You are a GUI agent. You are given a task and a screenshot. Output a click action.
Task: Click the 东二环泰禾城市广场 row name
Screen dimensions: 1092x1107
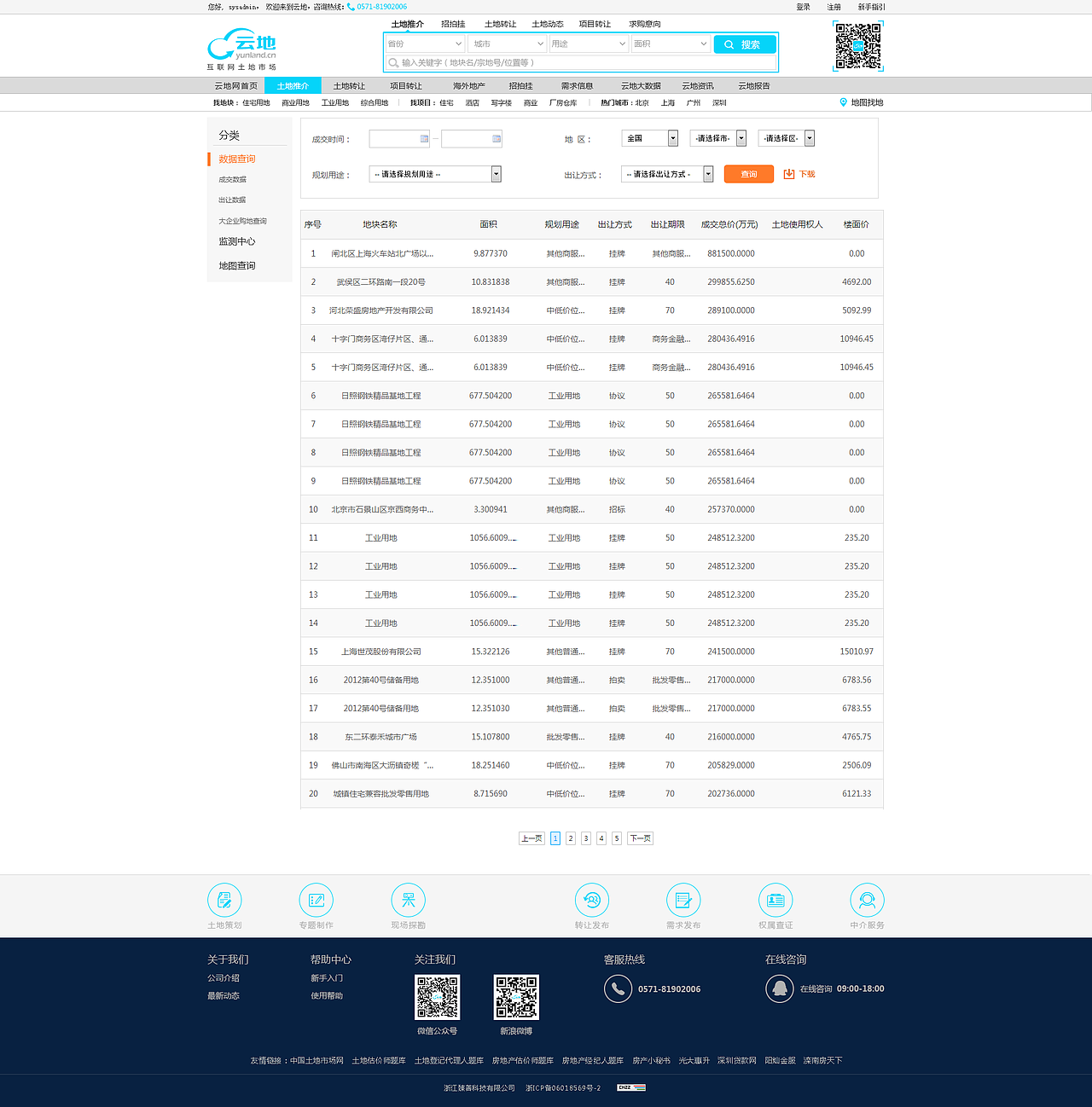click(x=381, y=737)
